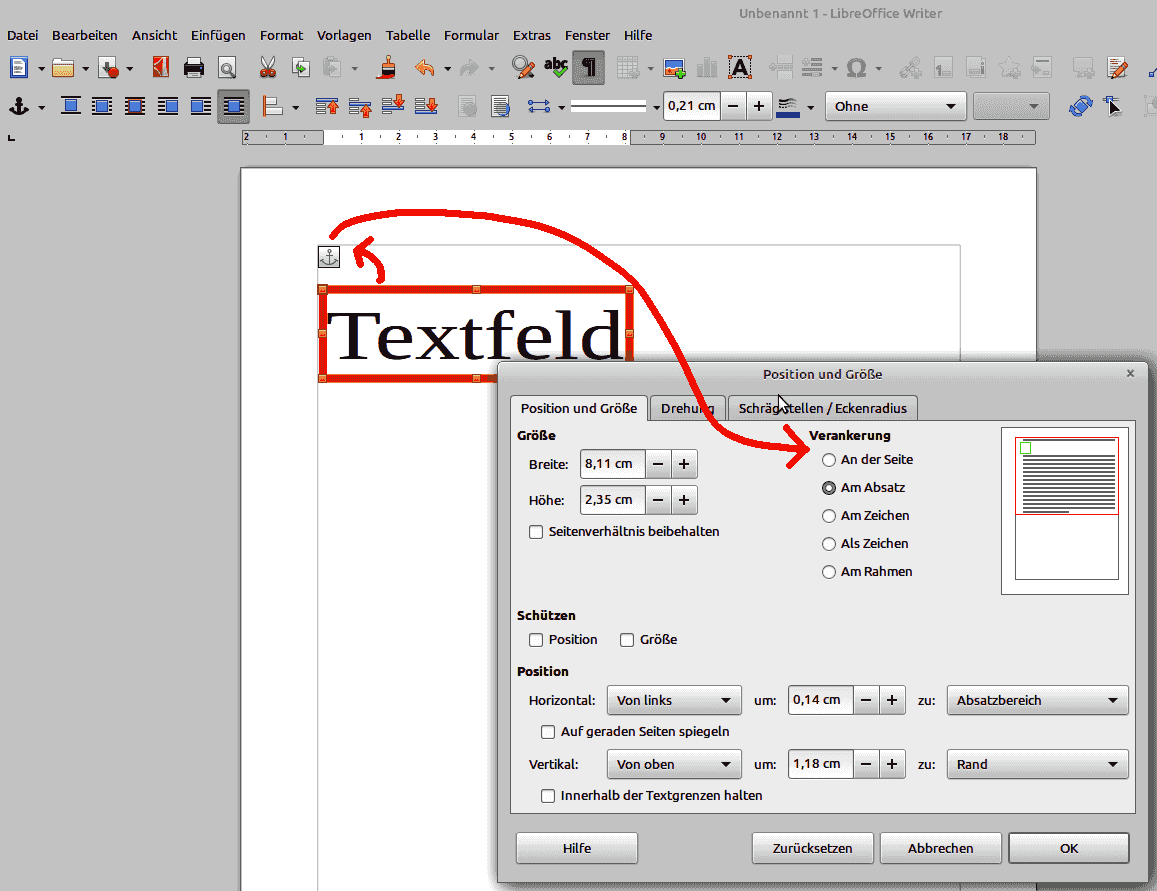1157x891 pixels.
Task: Open the Ohne line style combo box
Action: (x=894, y=105)
